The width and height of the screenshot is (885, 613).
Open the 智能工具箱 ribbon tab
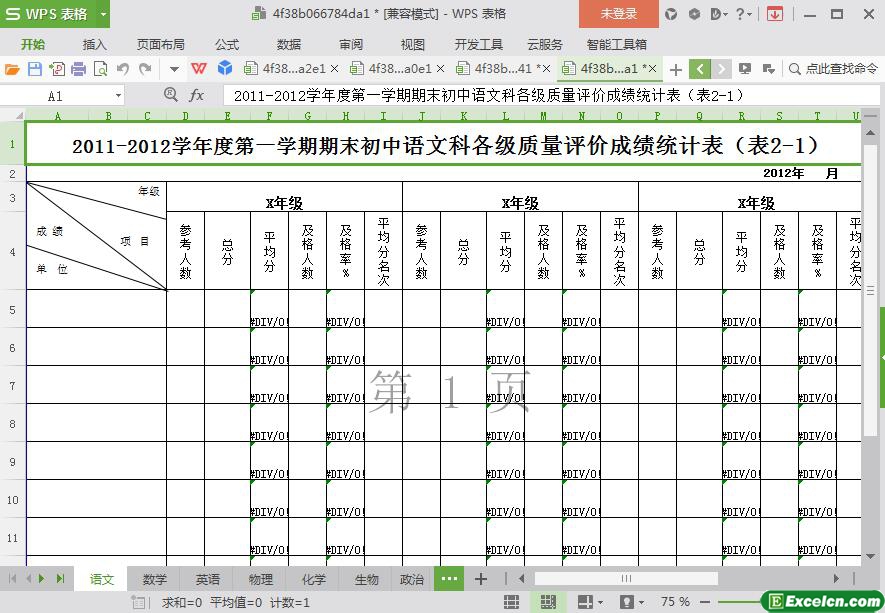click(x=616, y=44)
